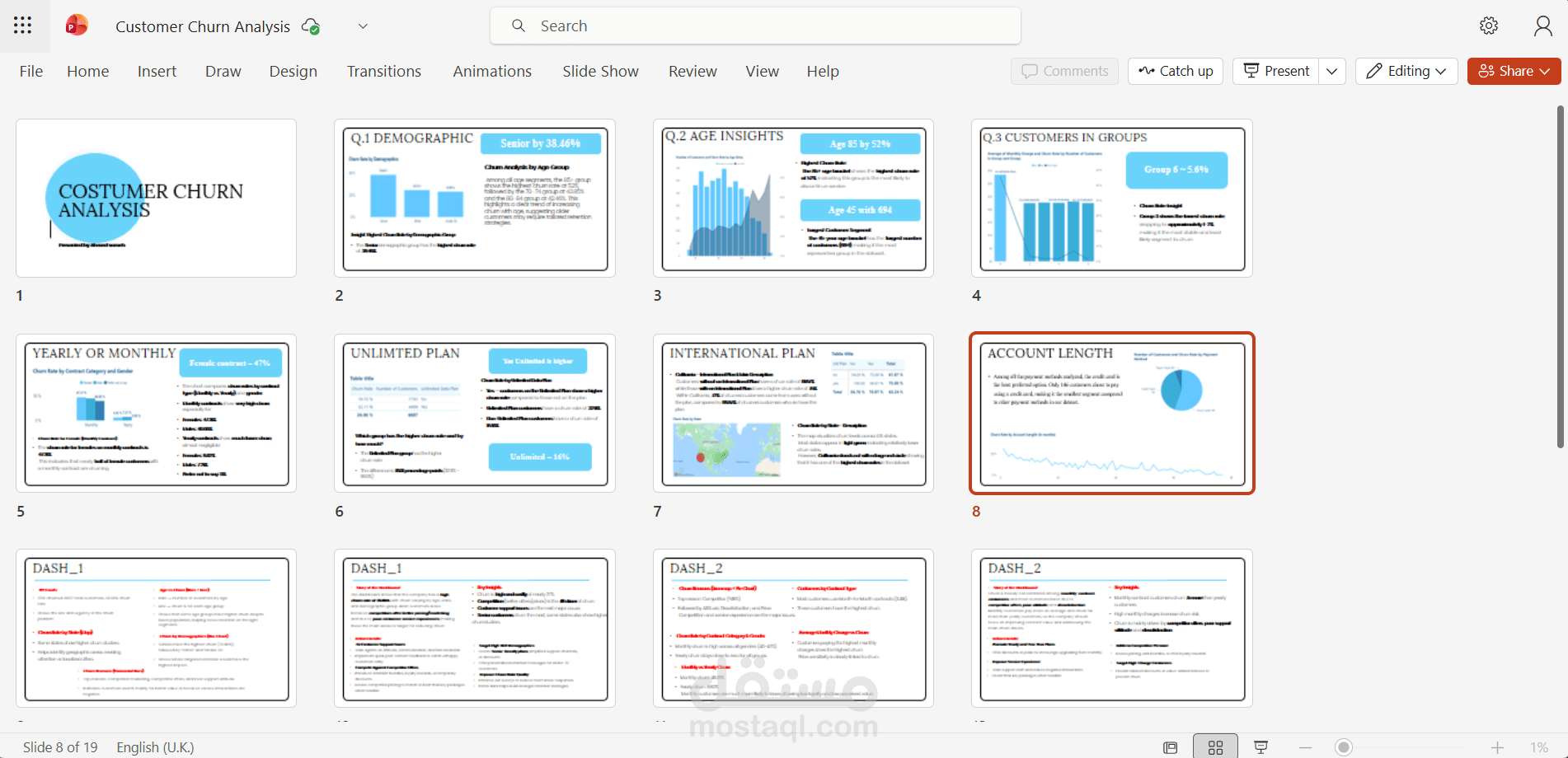Open the account profile icon
Screen dimensions: 1568x758
click(1543, 26)
